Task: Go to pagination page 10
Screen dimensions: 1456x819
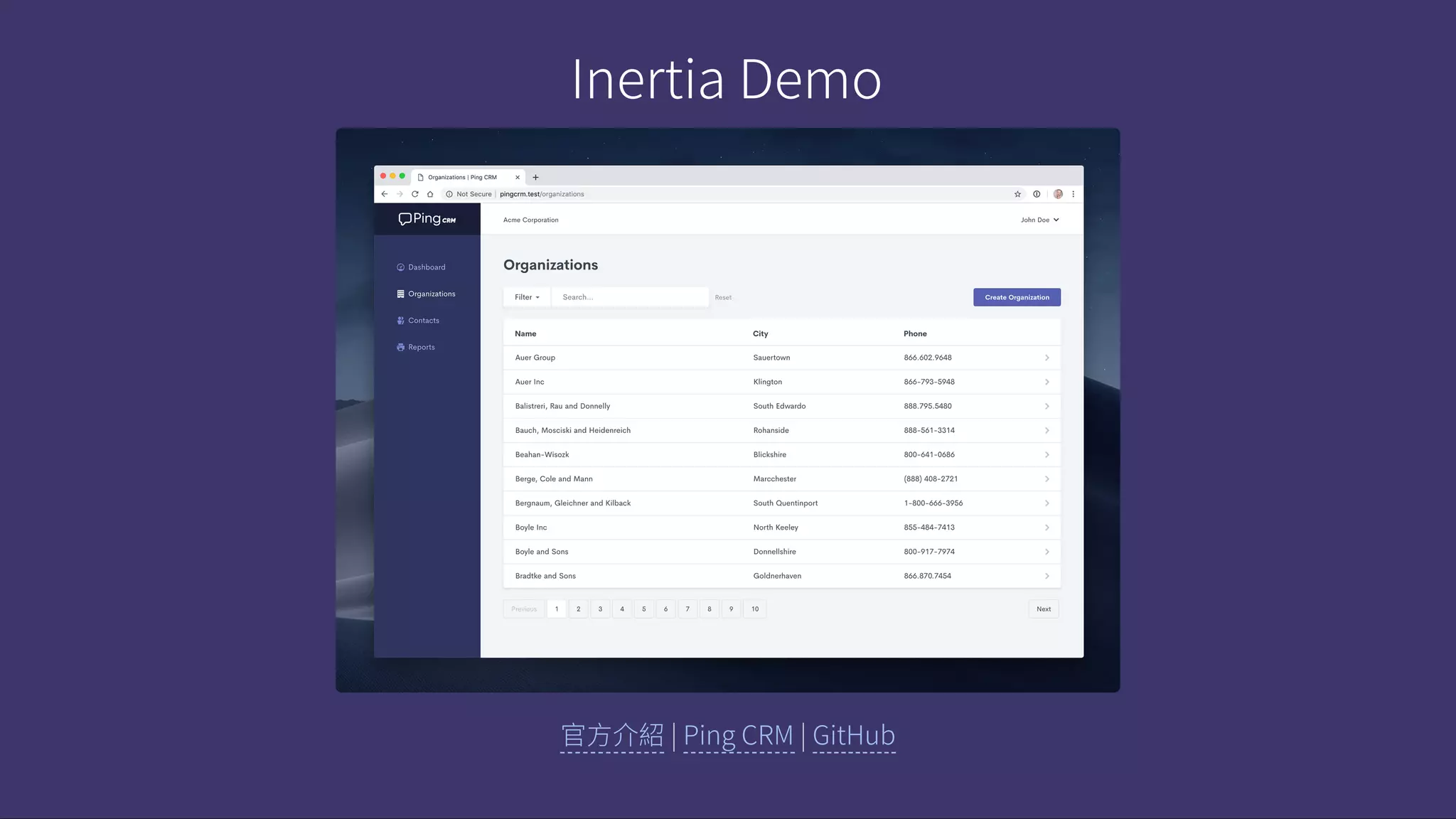Action: point(755,609)
